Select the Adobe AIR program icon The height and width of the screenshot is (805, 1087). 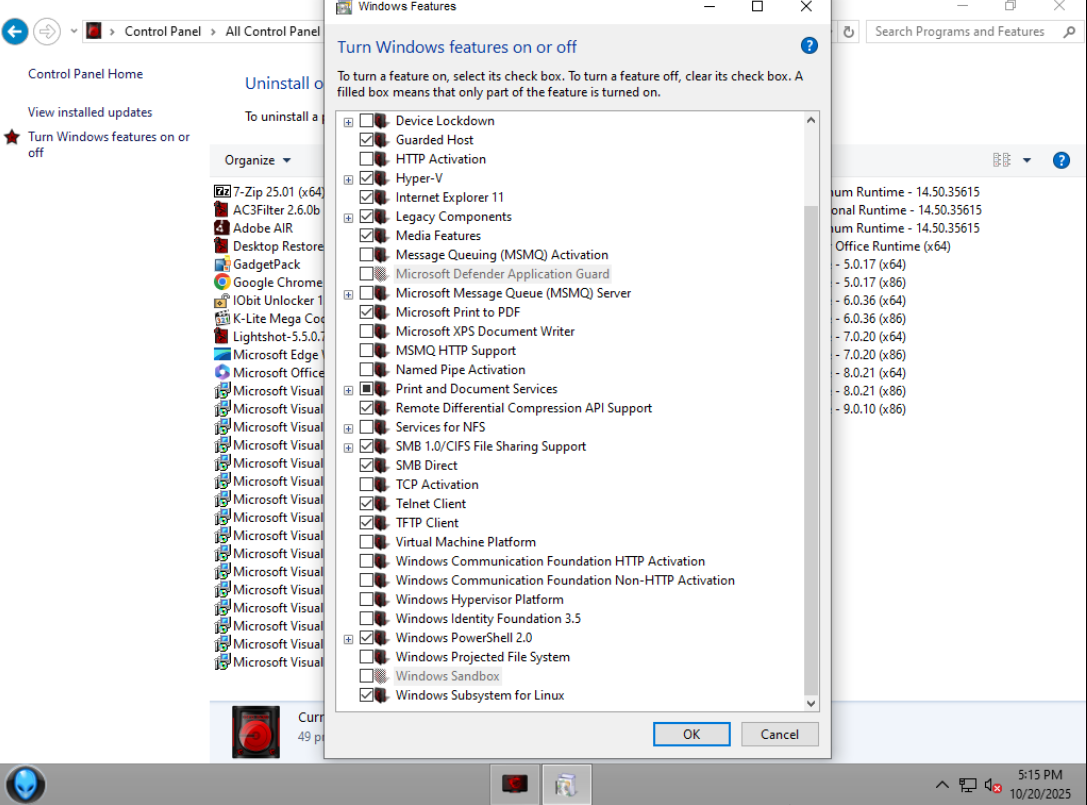click(222, 227)
